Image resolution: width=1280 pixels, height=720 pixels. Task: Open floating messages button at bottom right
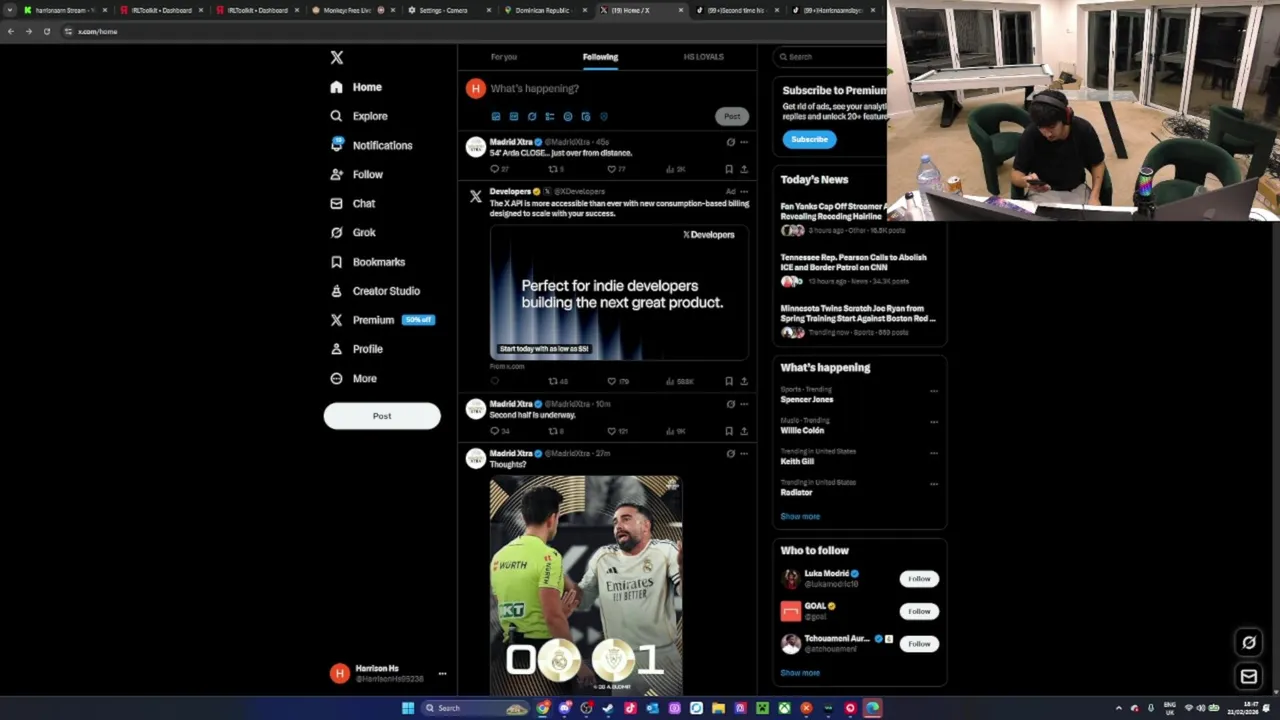pyautogui.click(x=1249, y=677)
